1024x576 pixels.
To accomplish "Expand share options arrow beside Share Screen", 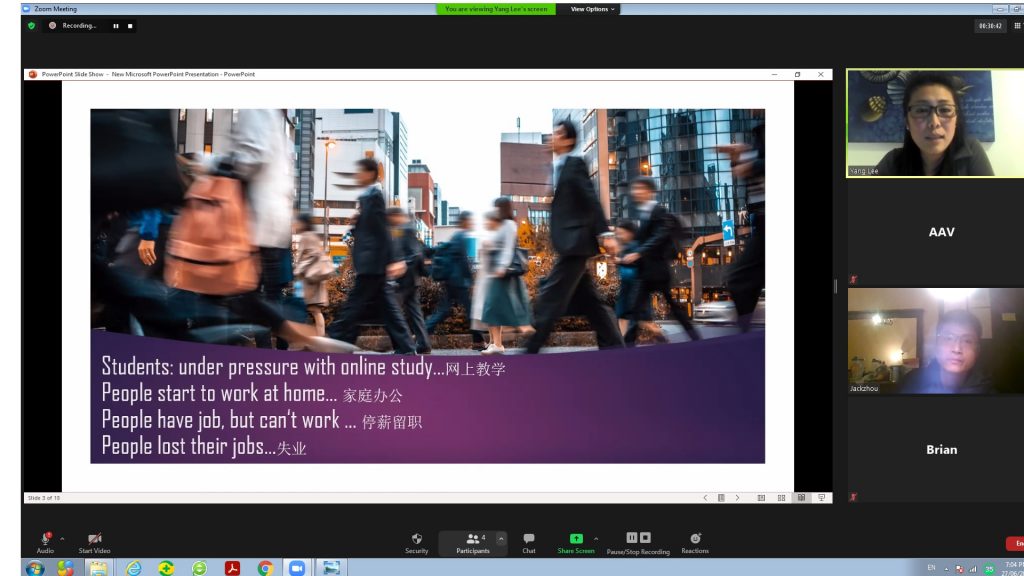I will 596,538.
